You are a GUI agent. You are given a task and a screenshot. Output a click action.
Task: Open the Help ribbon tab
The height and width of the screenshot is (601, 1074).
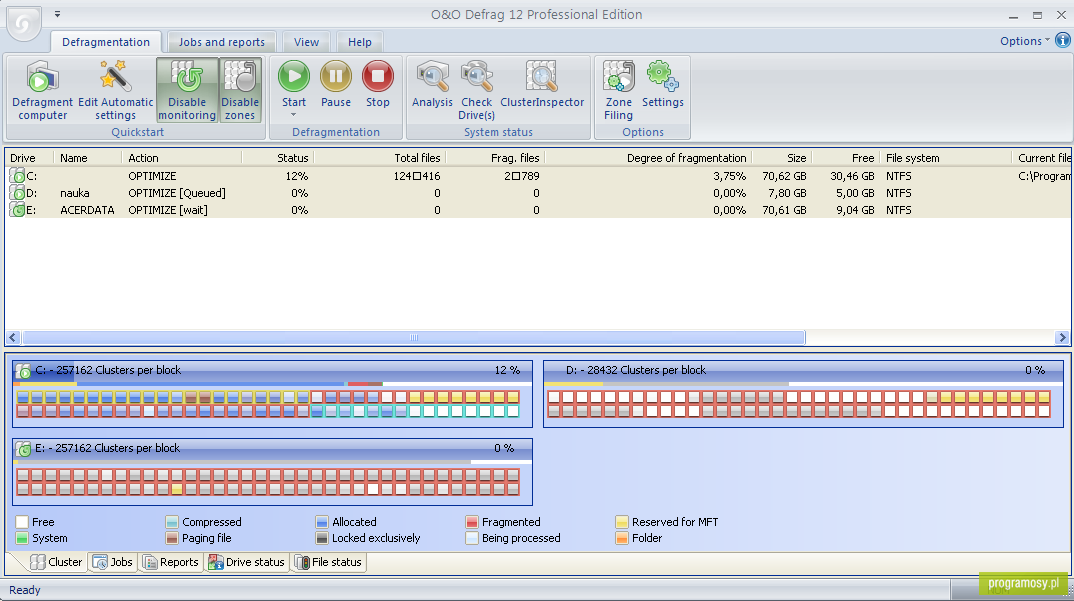(360, 42)
